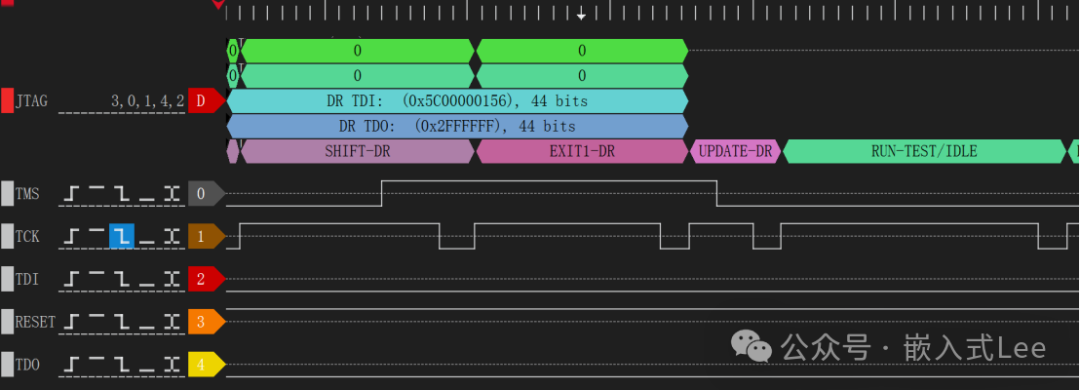1080x390 pixels.
Task: Click channel index 3 badge for RESET
Action: [206, 322]
